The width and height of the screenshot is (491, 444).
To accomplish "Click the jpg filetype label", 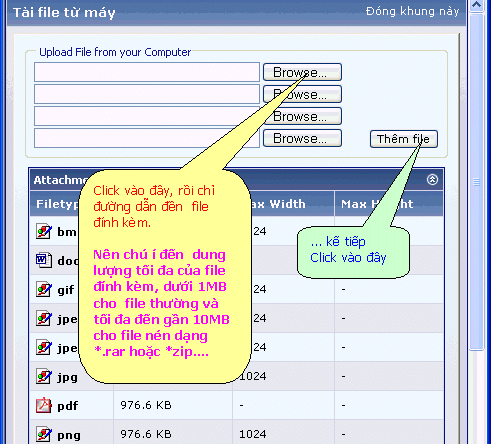I will coord(67,378).
